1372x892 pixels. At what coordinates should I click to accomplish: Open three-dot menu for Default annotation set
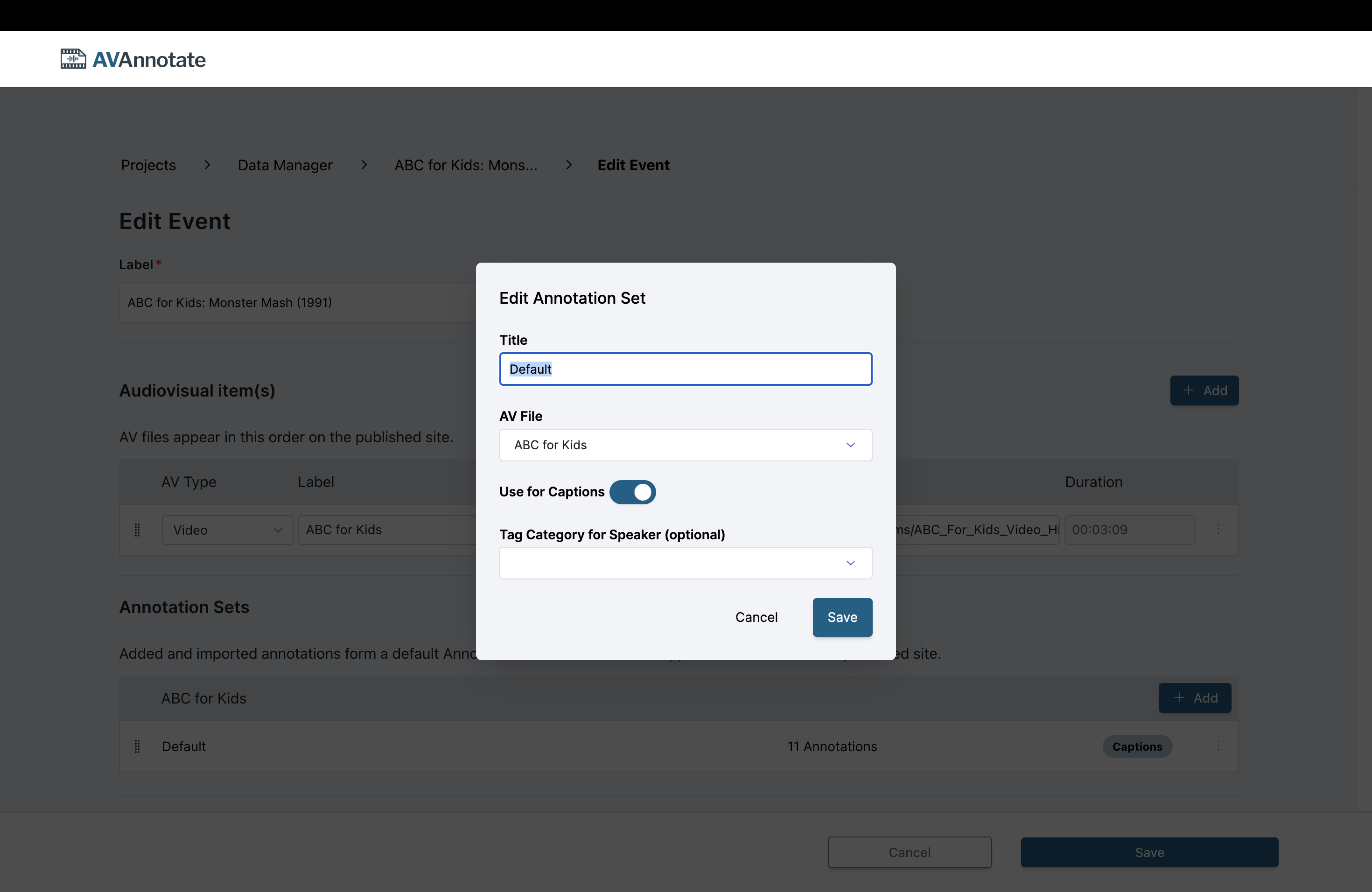[1218, 746]
